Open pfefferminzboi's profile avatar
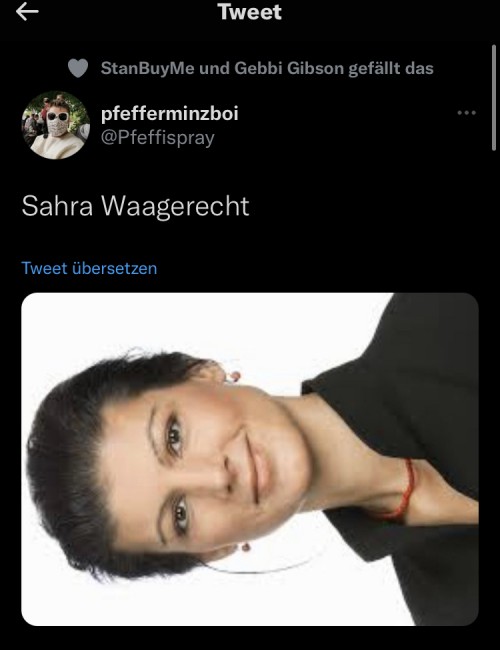The width and height of the screenshot is (500, 650). coord(56,125)
